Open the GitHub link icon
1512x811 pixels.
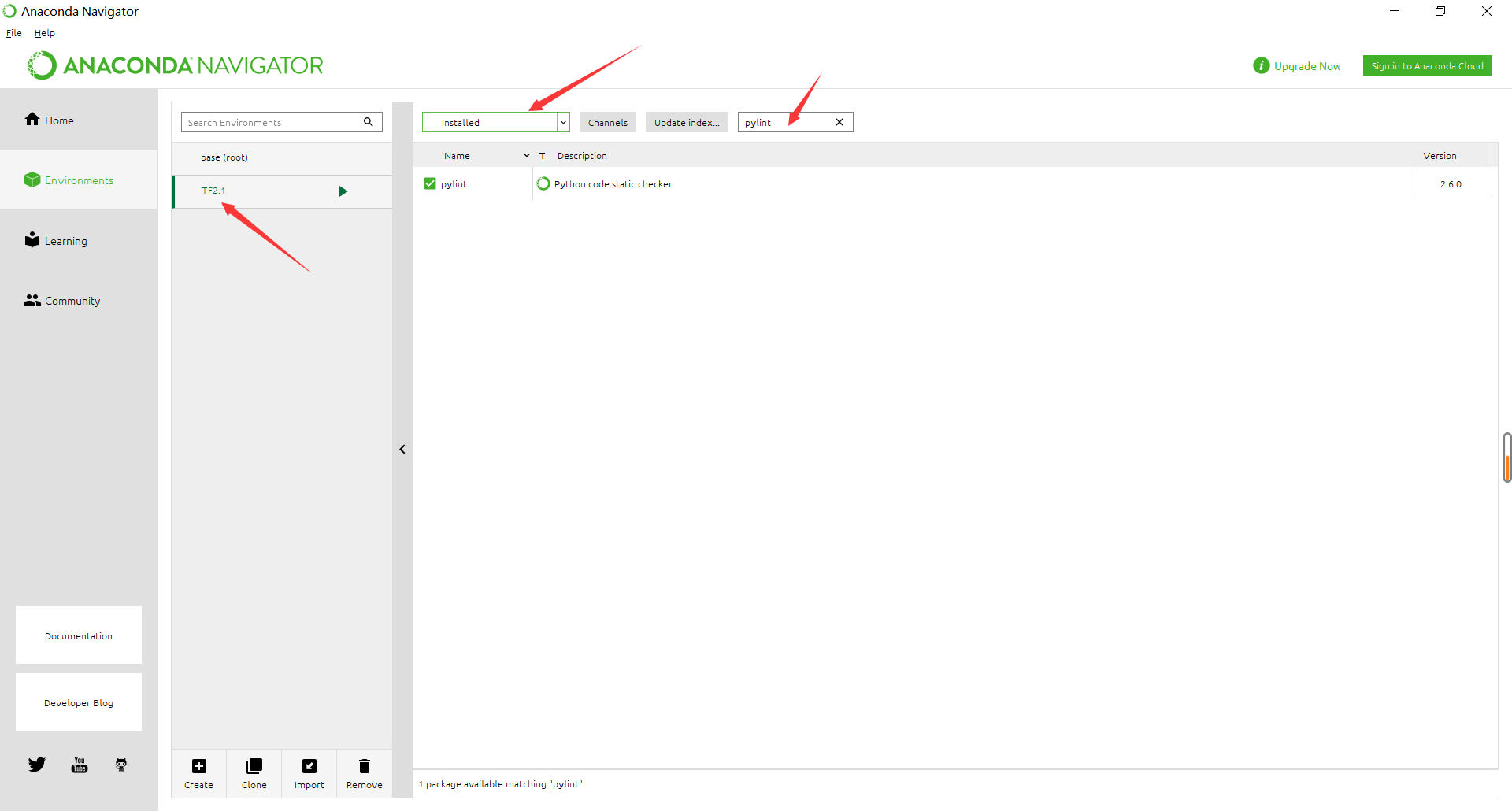coord(121,765)
